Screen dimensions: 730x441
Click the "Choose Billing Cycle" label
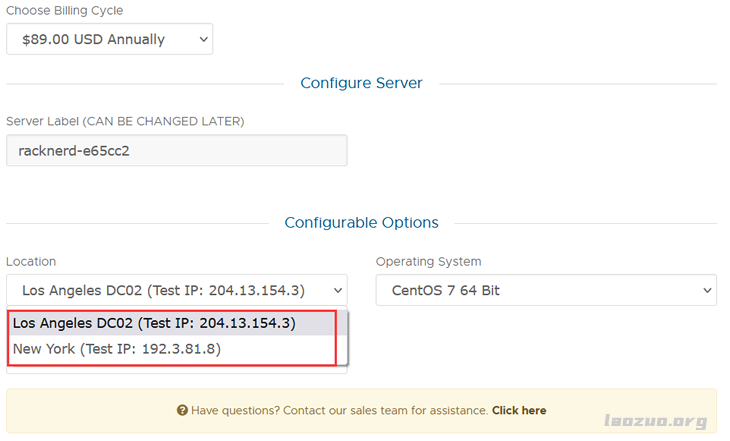click(x=65, y=11)
